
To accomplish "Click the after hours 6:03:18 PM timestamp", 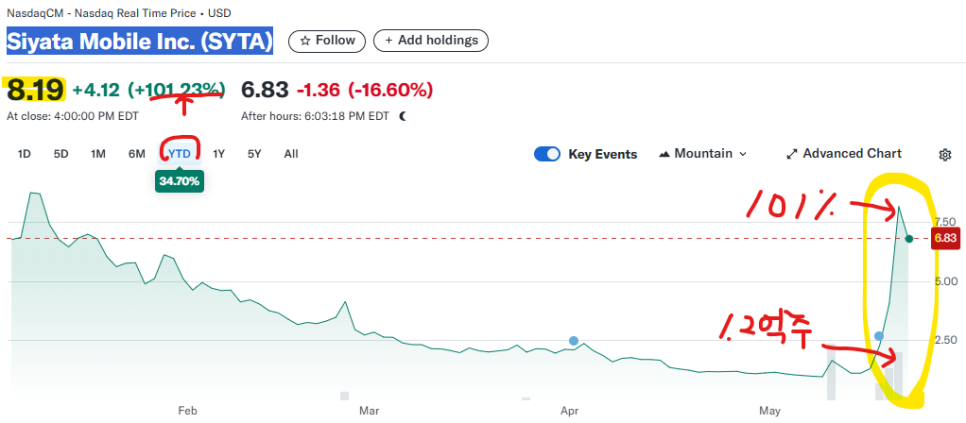I will click(x=315, y=116).
